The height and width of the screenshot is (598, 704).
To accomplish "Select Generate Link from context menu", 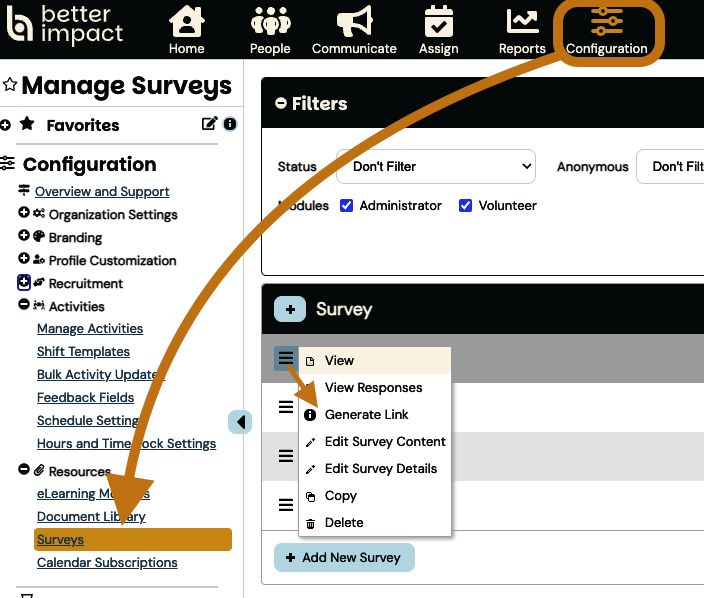I will click(366, 414).
